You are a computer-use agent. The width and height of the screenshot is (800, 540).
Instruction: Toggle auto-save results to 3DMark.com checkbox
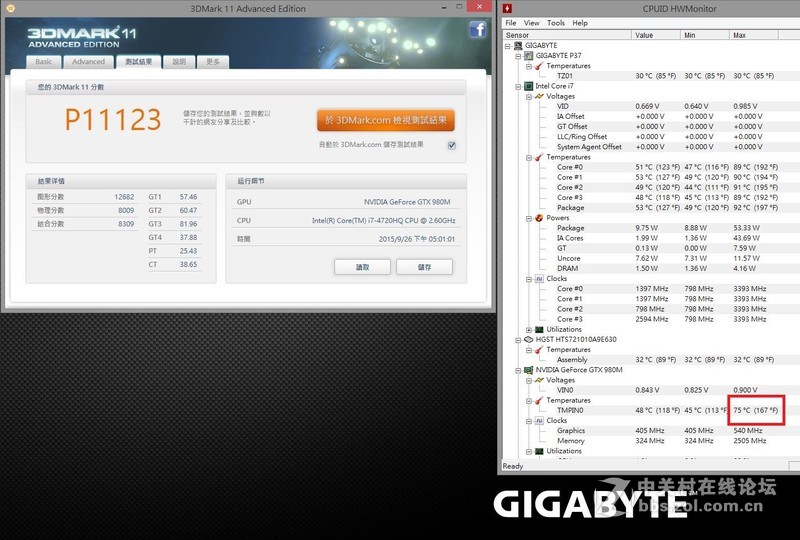[452, 145]
